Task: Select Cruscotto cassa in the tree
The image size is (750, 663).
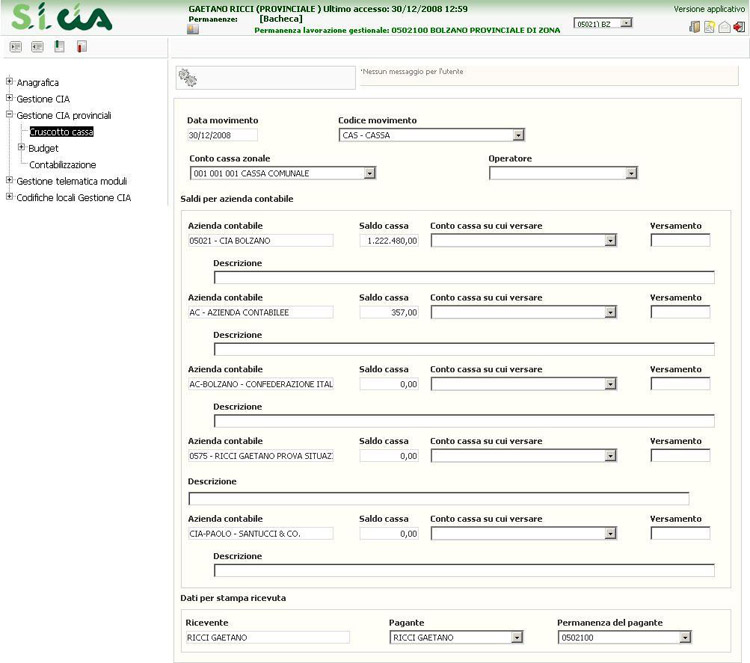Action: (x=62, y=132)
